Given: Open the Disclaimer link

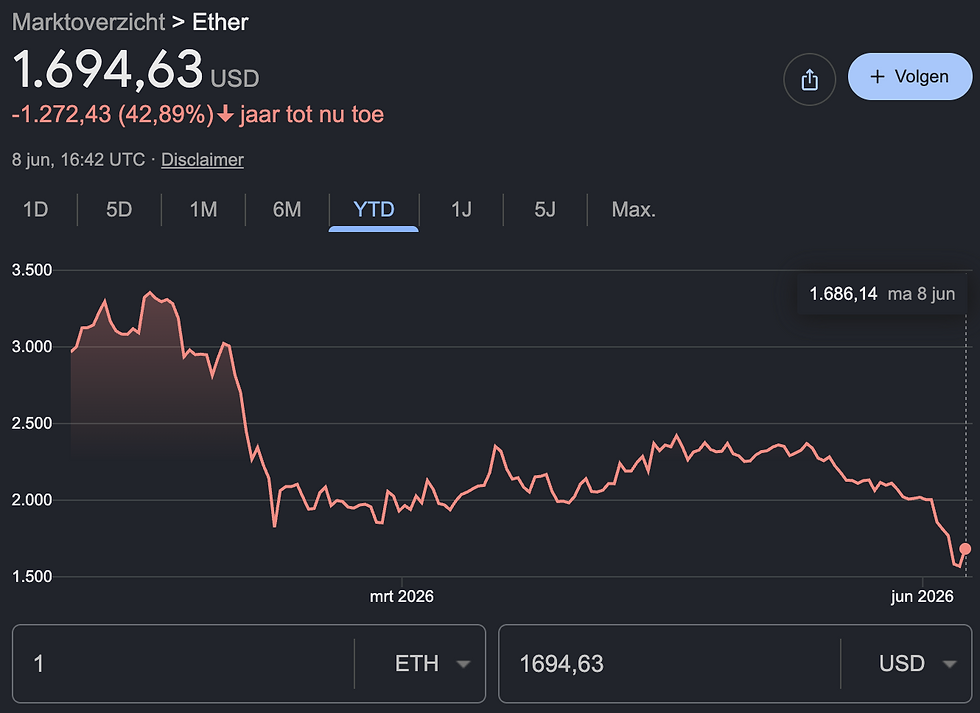Looking at the screenshot, I should point(202,159).
